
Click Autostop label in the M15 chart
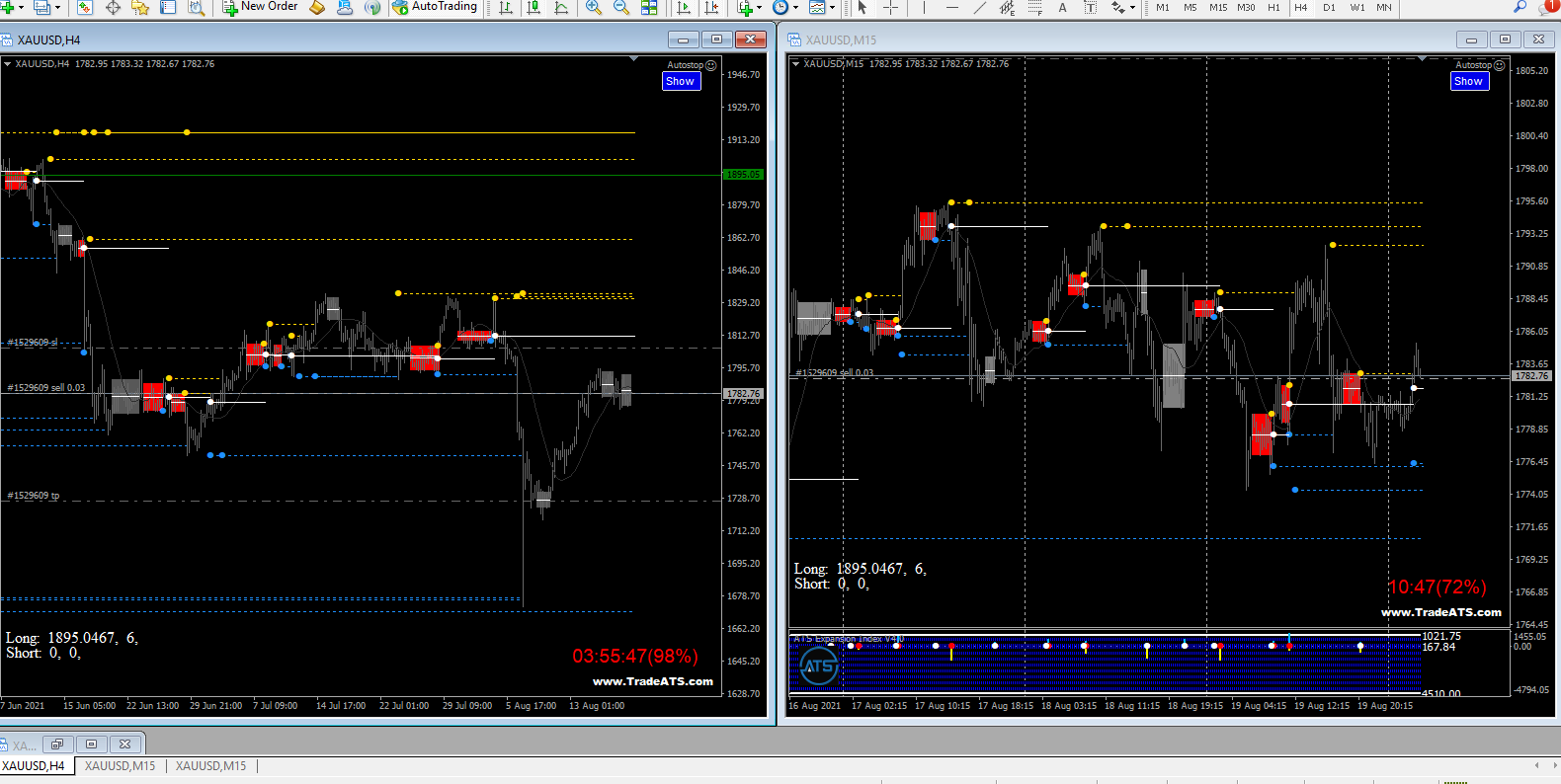click(1474, 65)
